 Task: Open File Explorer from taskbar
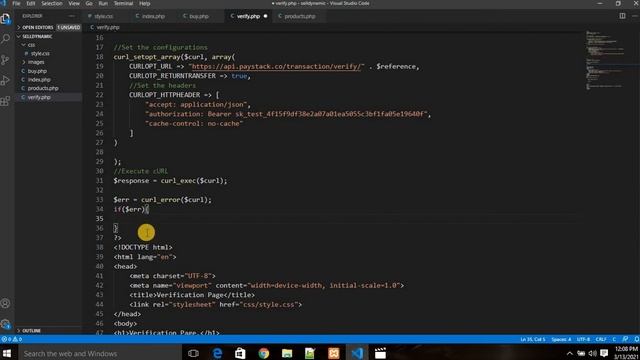[x=287, y=353]
